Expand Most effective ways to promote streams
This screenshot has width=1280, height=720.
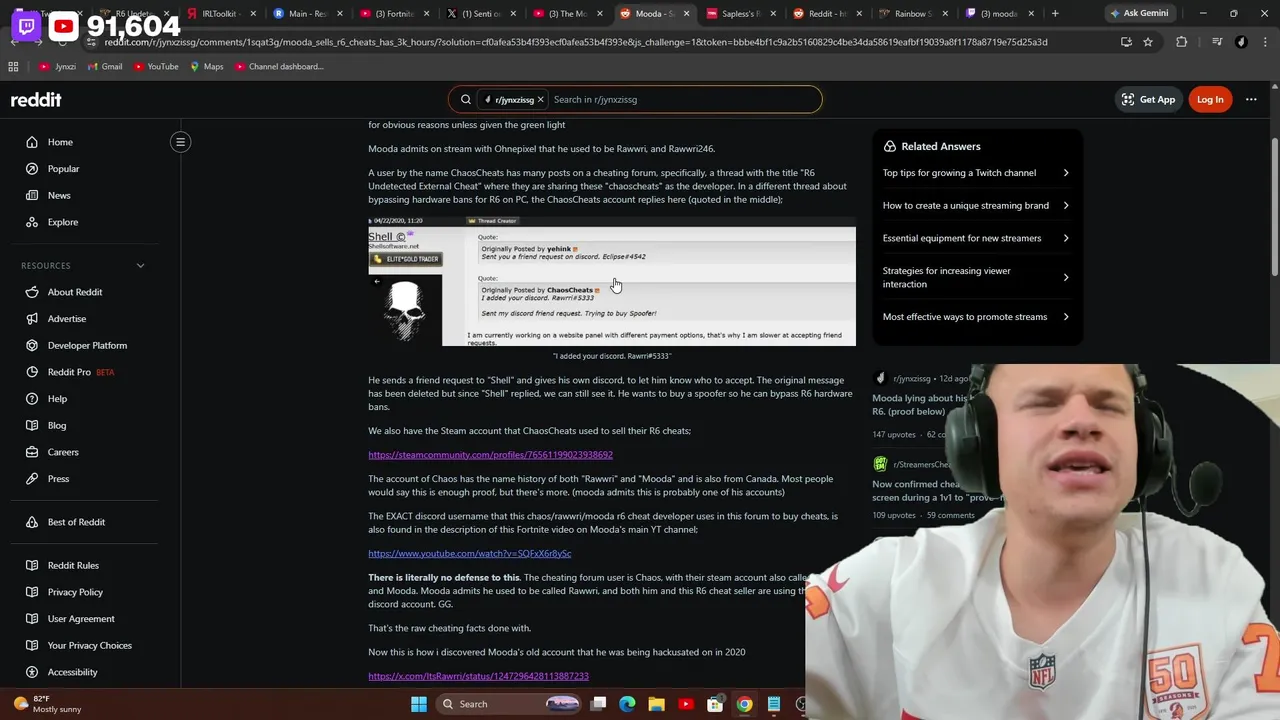(976, 317)
